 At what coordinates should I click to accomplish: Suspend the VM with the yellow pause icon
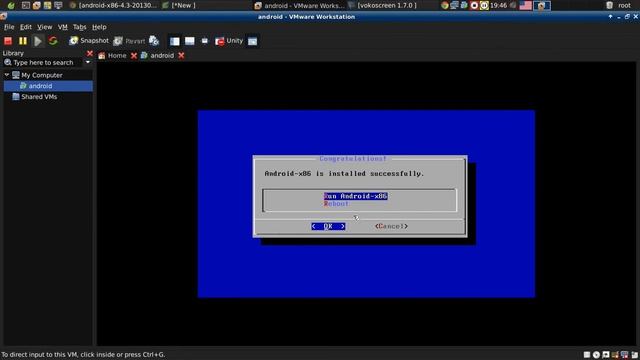coord(23,40)
